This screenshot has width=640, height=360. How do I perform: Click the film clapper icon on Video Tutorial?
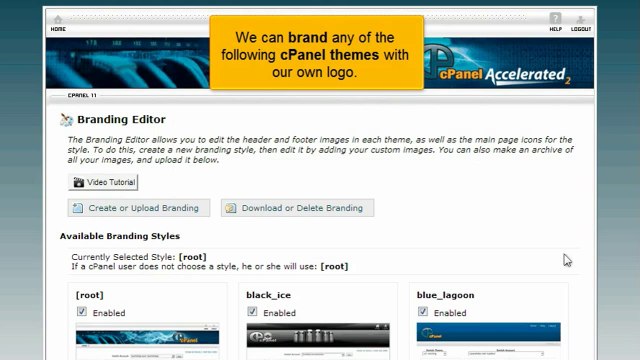click(x=78, y=182)
